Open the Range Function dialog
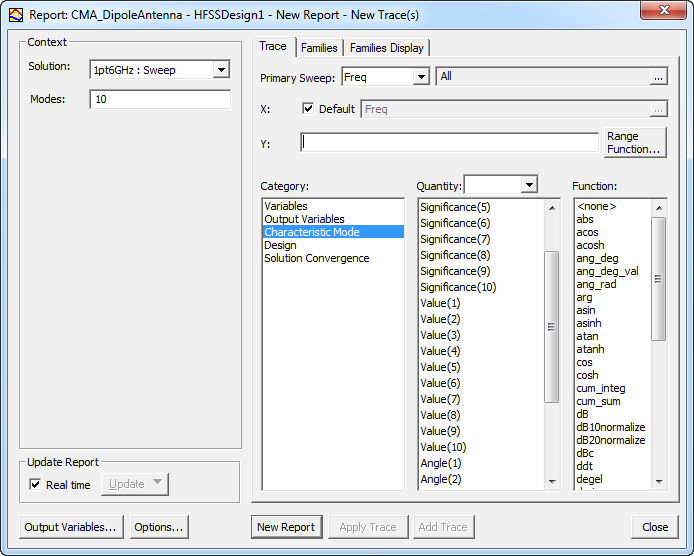The height and width of the screenshot is (556, 694). pos(634,143)
